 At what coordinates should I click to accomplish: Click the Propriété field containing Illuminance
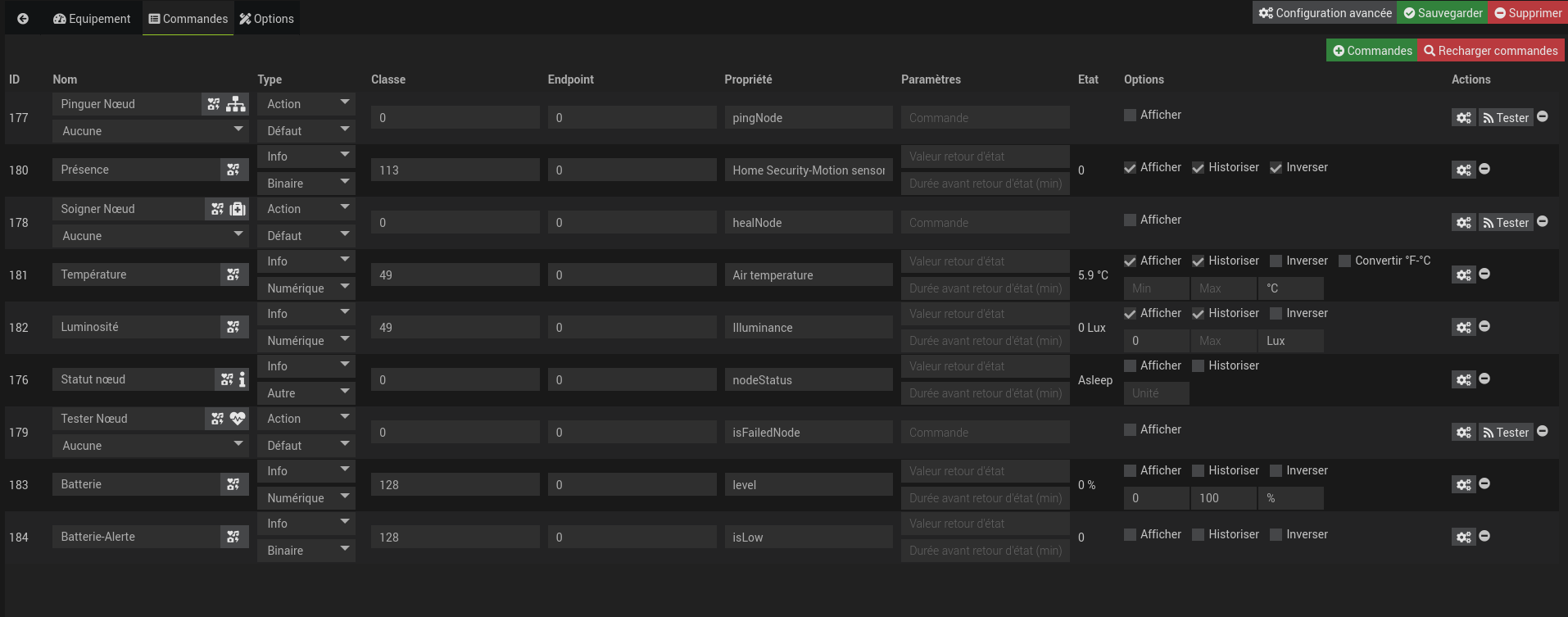pyautogui.click(x=808, y=328)
